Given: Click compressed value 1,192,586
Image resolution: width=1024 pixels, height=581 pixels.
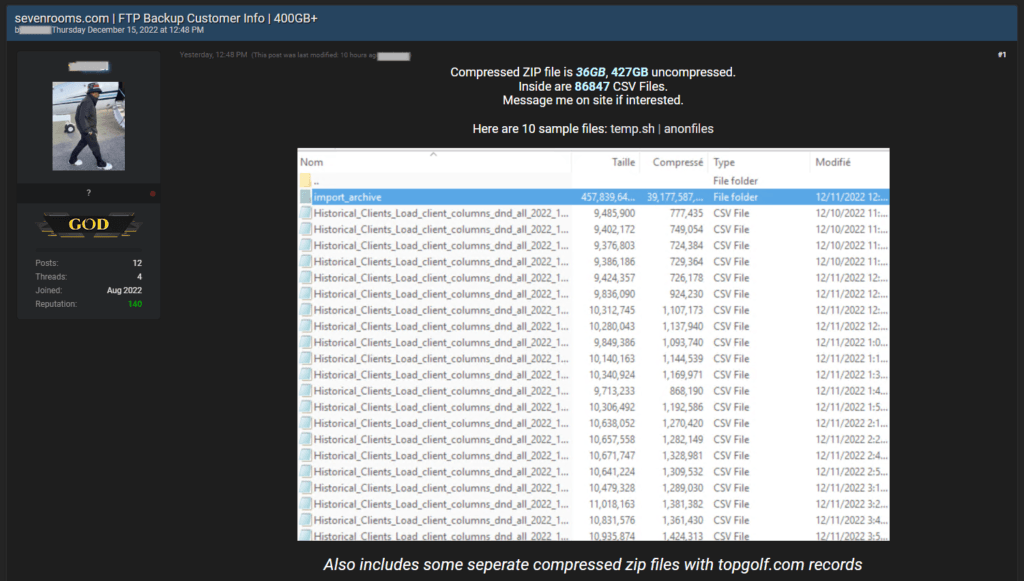Looking at the screenshot, I should (x=682, y=407).
